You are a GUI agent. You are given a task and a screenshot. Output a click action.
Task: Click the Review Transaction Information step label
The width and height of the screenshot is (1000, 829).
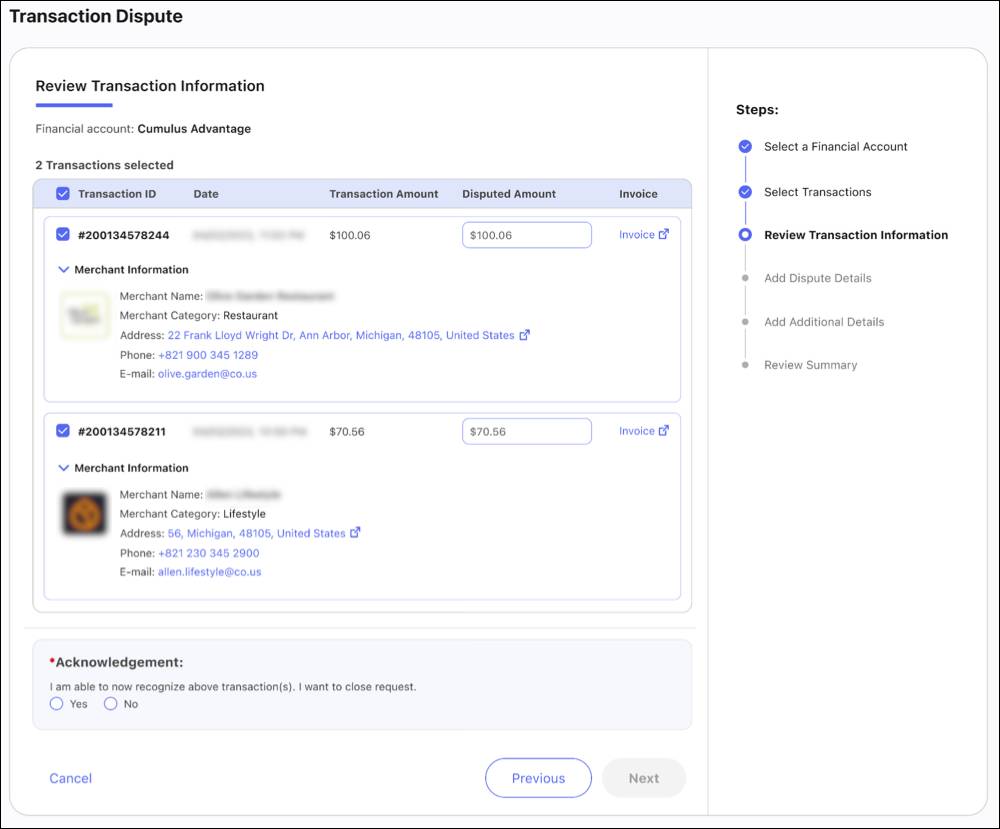click(x=856, y=235)
